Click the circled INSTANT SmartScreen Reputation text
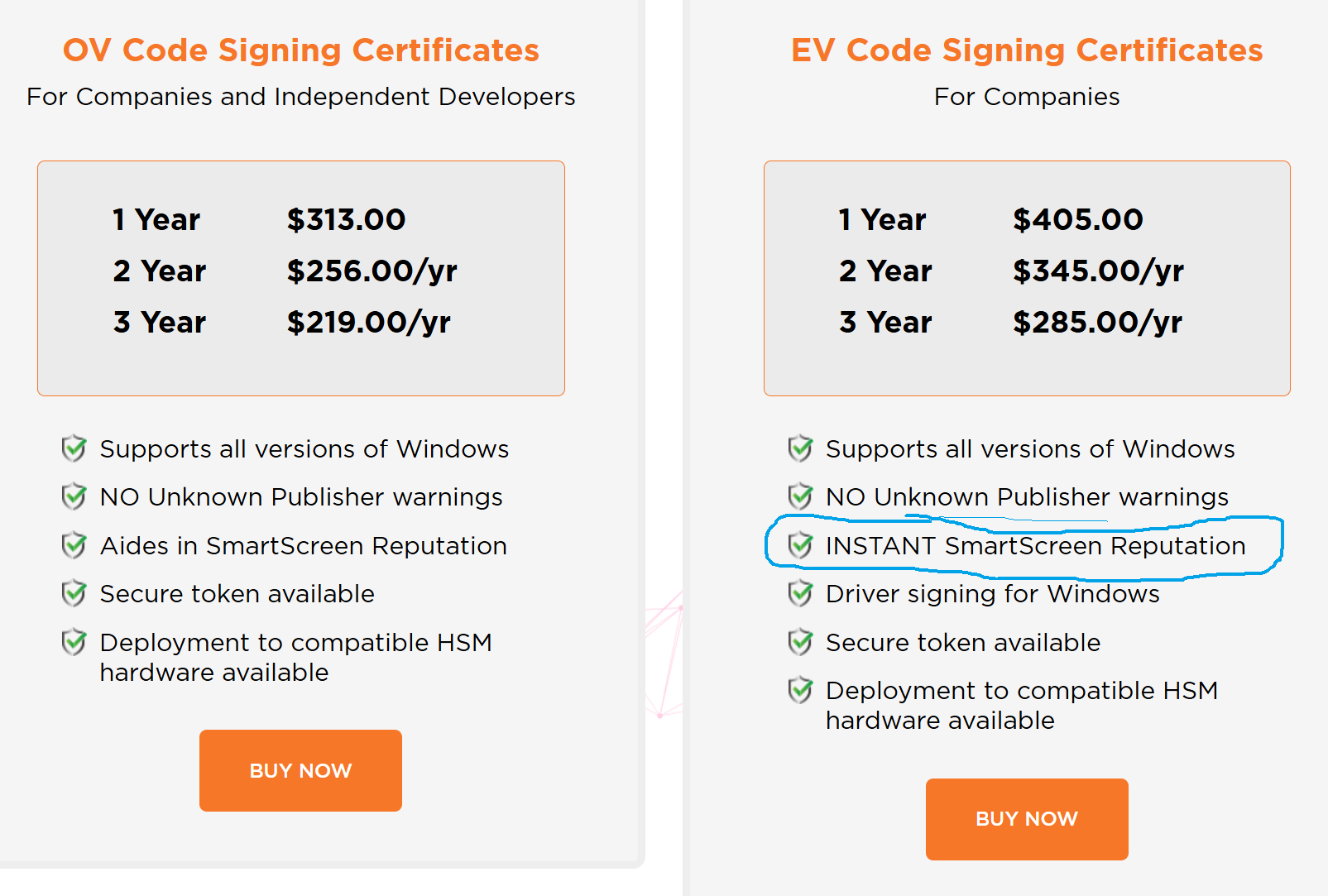 point(1035,546)
